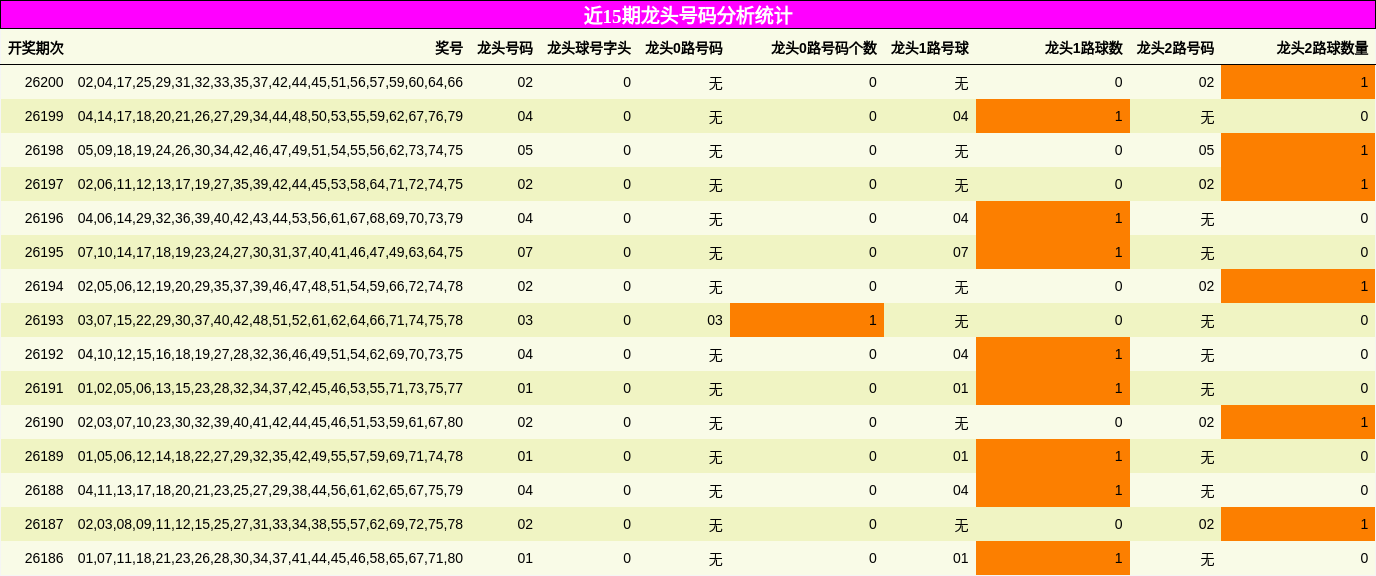Select period number 26198
This screenshot has height=576, width=1376.
[x=44, y=150]
